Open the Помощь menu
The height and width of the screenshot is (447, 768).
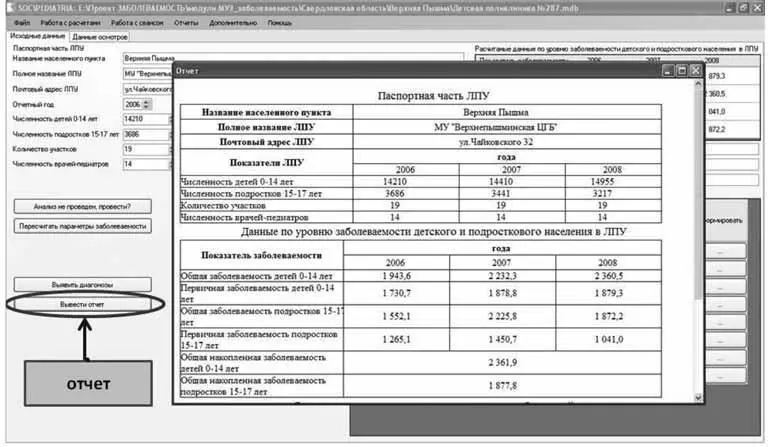[280, 23]
